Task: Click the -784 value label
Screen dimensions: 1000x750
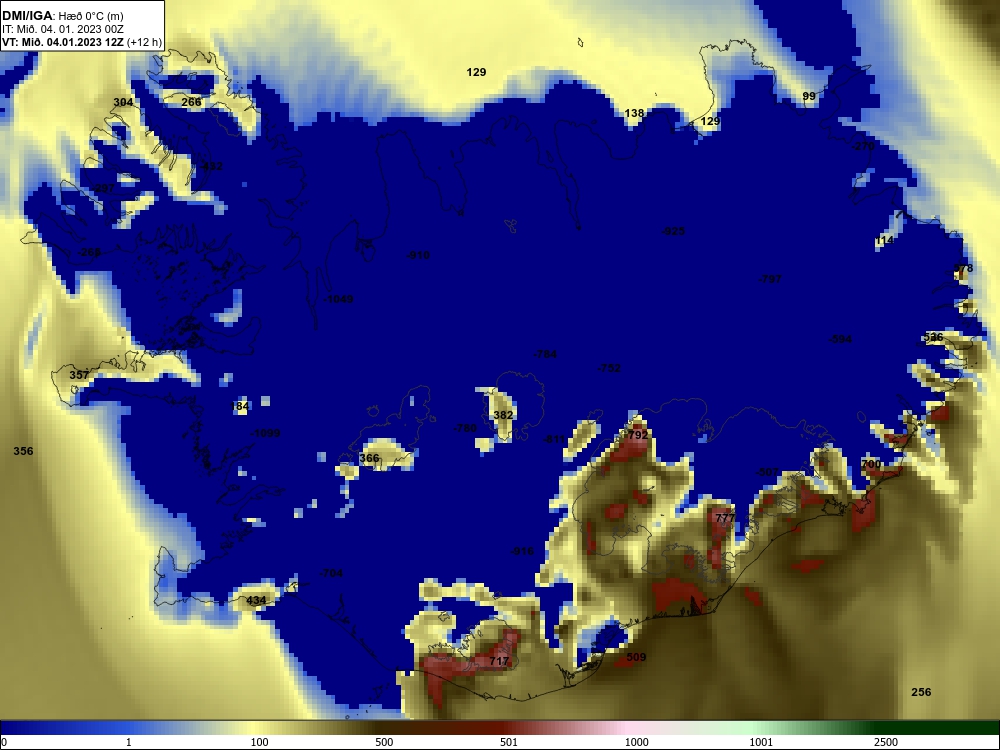Action: click(545, 354)
